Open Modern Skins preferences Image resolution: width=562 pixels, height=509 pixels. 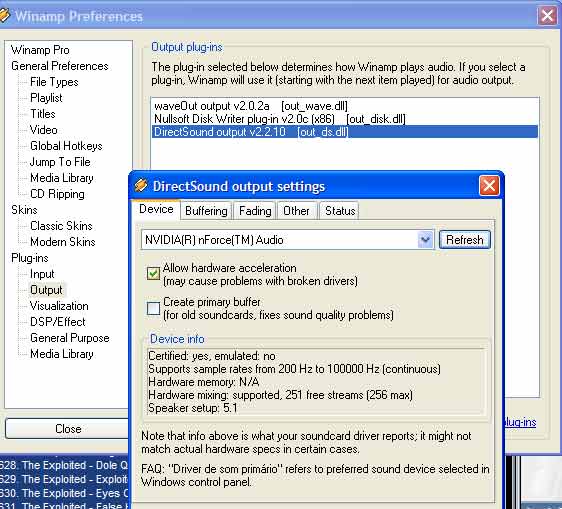point(63,242)
